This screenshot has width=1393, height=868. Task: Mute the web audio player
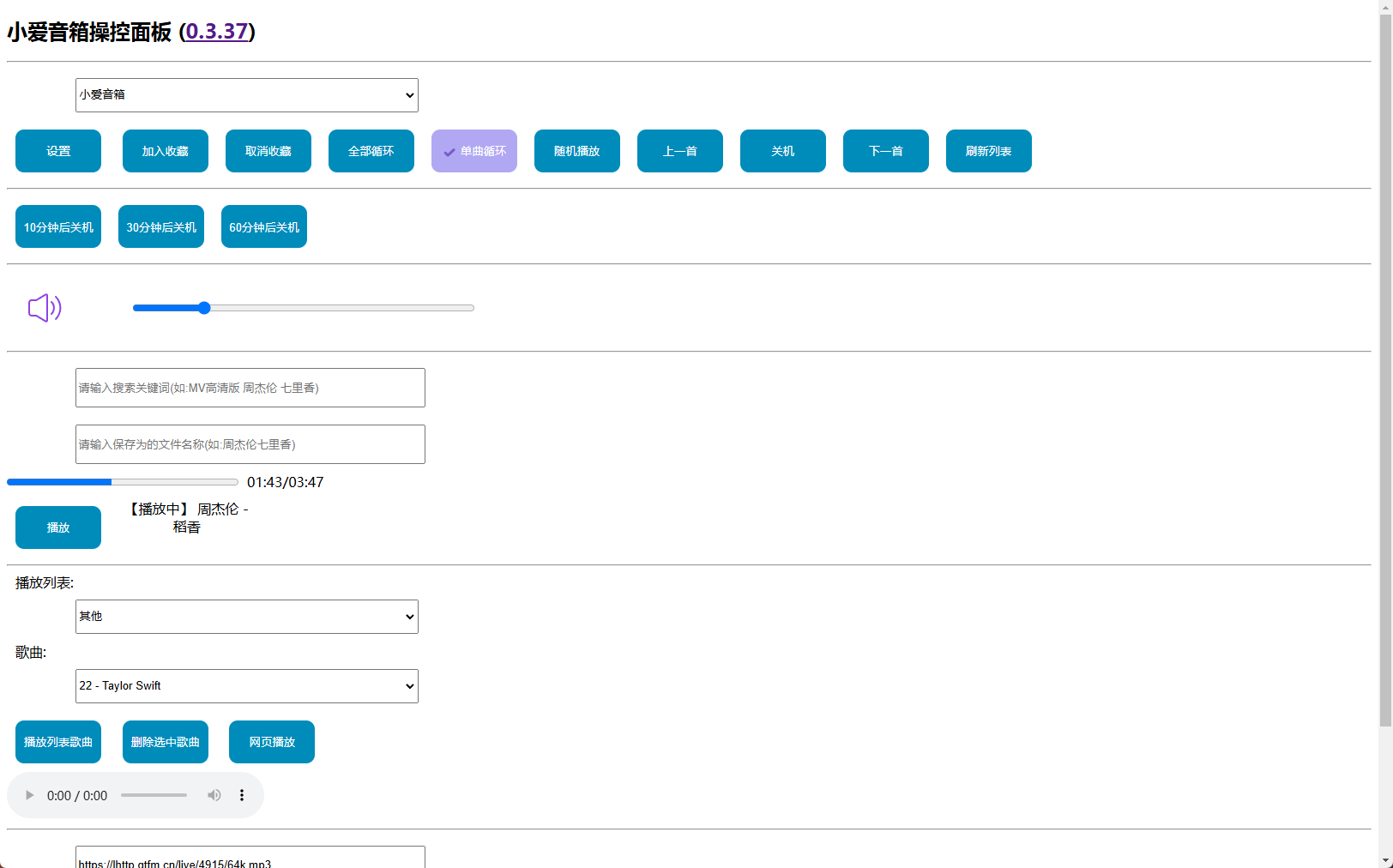(214, 795)
